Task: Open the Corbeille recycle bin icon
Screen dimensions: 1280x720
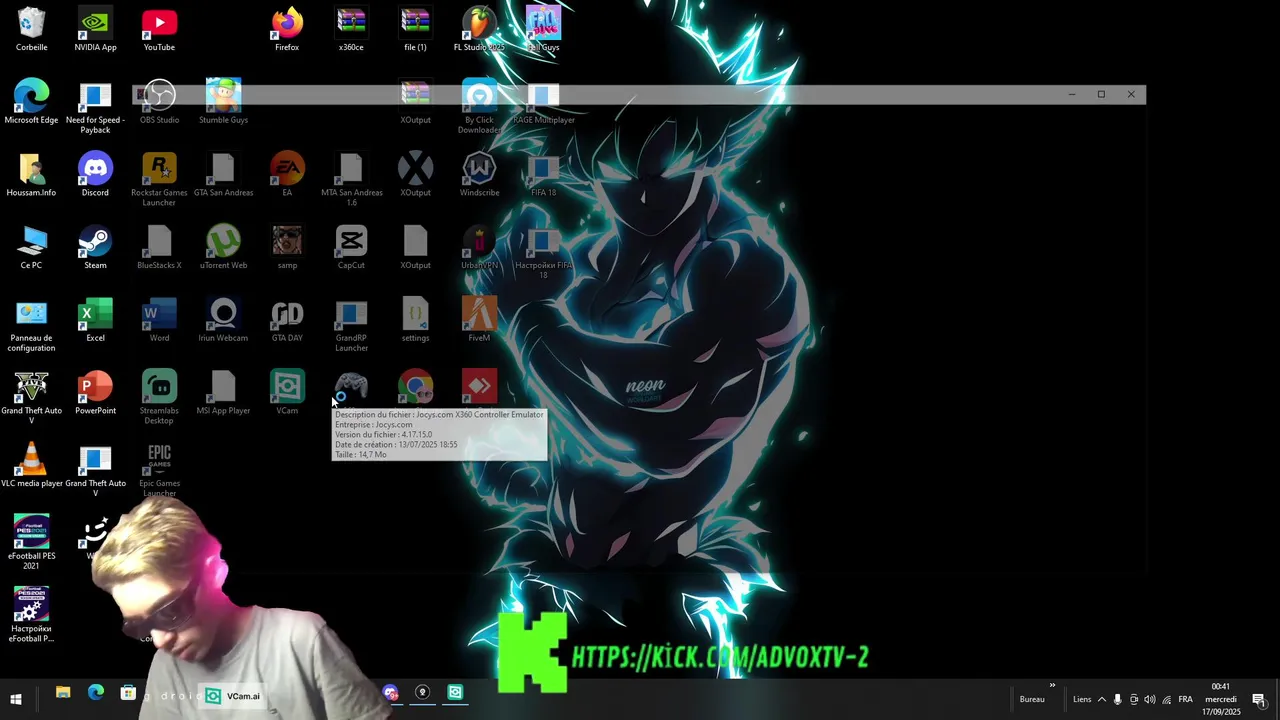Action: click(x=31, y=29)
